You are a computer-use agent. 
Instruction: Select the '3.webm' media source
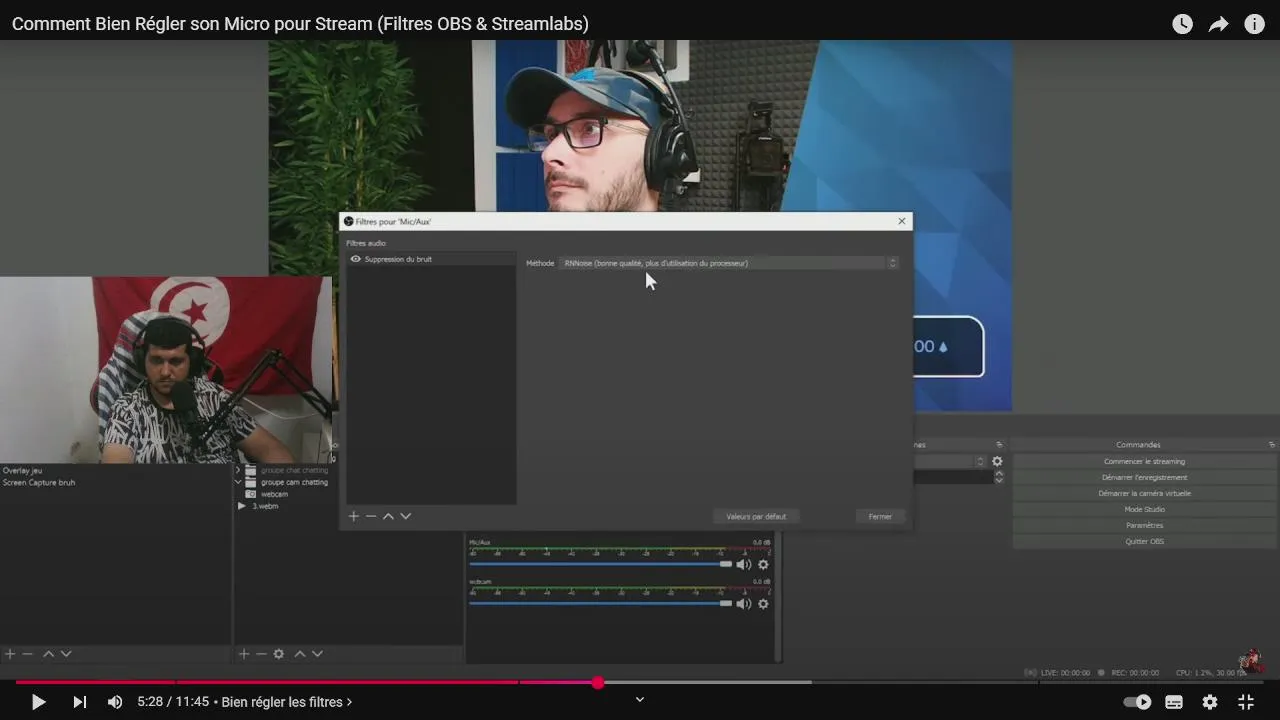[265, 506]
